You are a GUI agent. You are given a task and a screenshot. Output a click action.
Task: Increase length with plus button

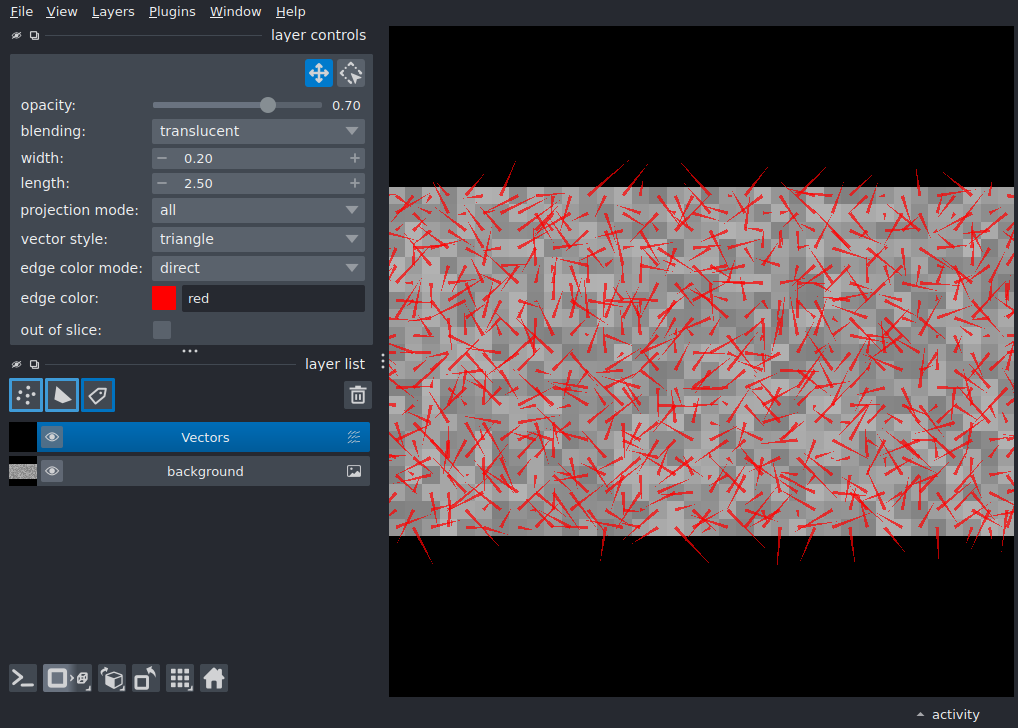(354, 184)
